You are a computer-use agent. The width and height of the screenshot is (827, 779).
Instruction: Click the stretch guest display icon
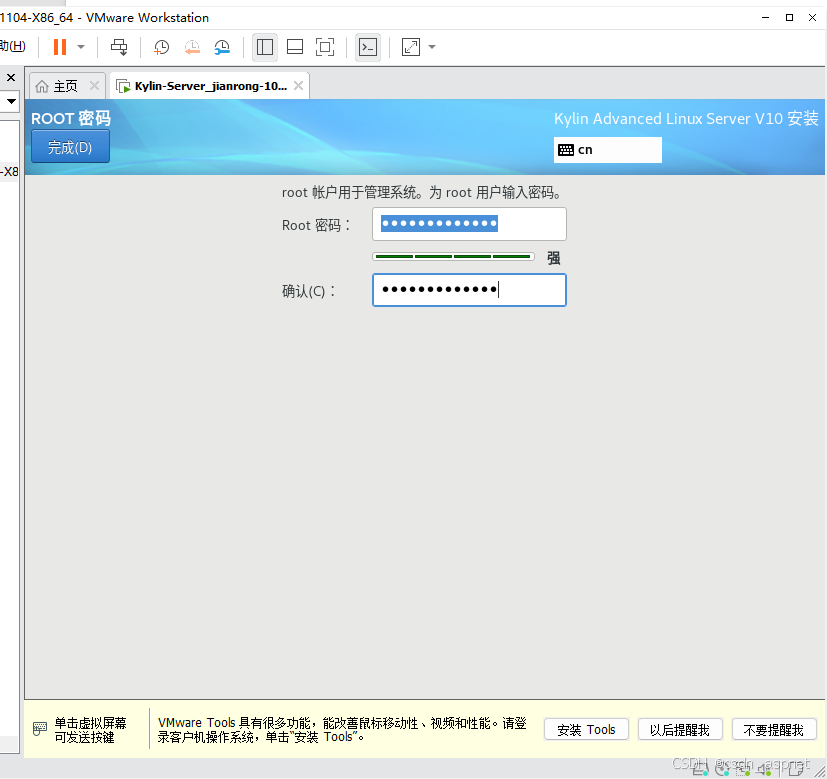(x=411, y=47)
